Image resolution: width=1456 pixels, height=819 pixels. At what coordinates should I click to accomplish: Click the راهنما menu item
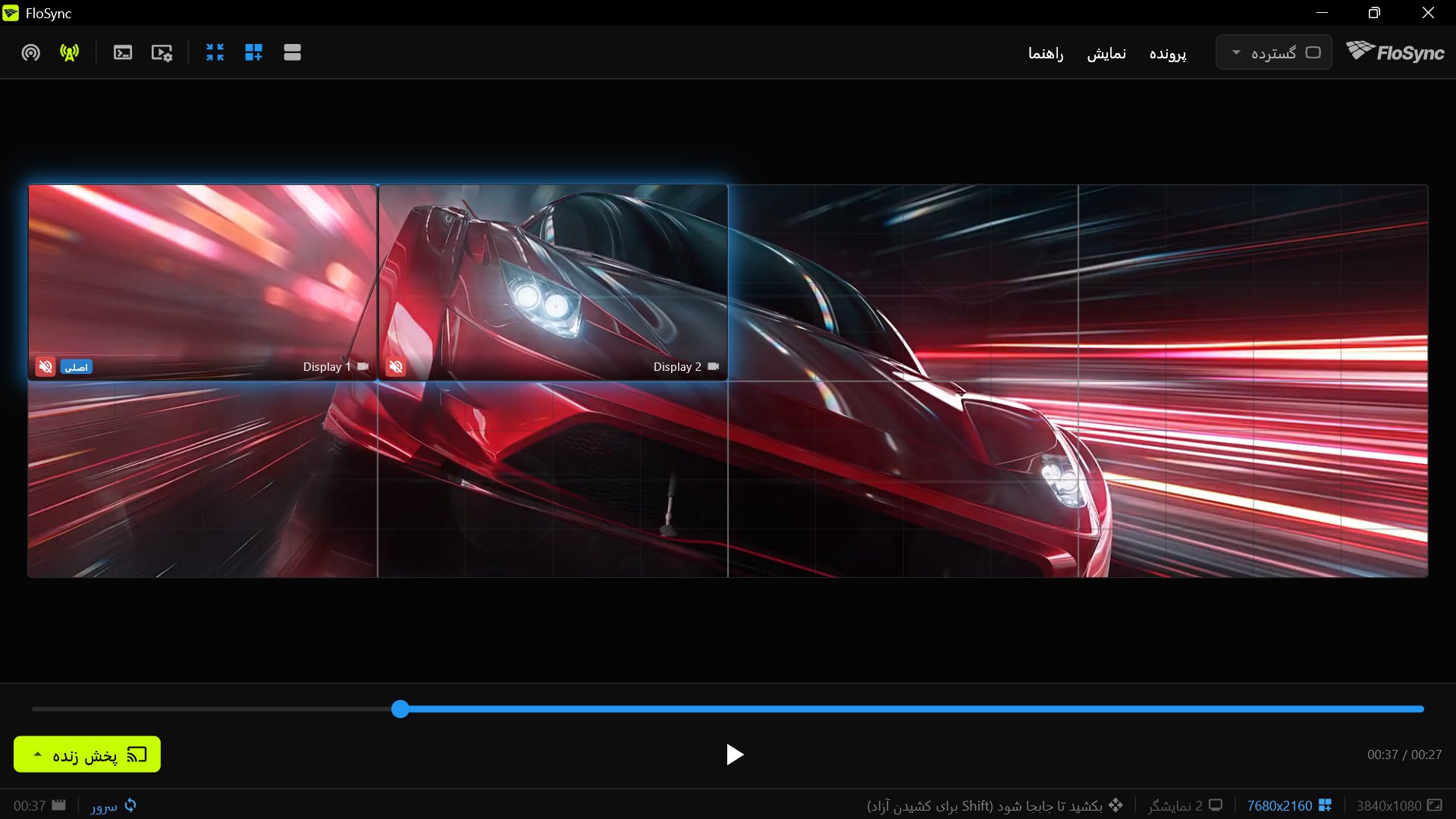[x=1046, y=53]
